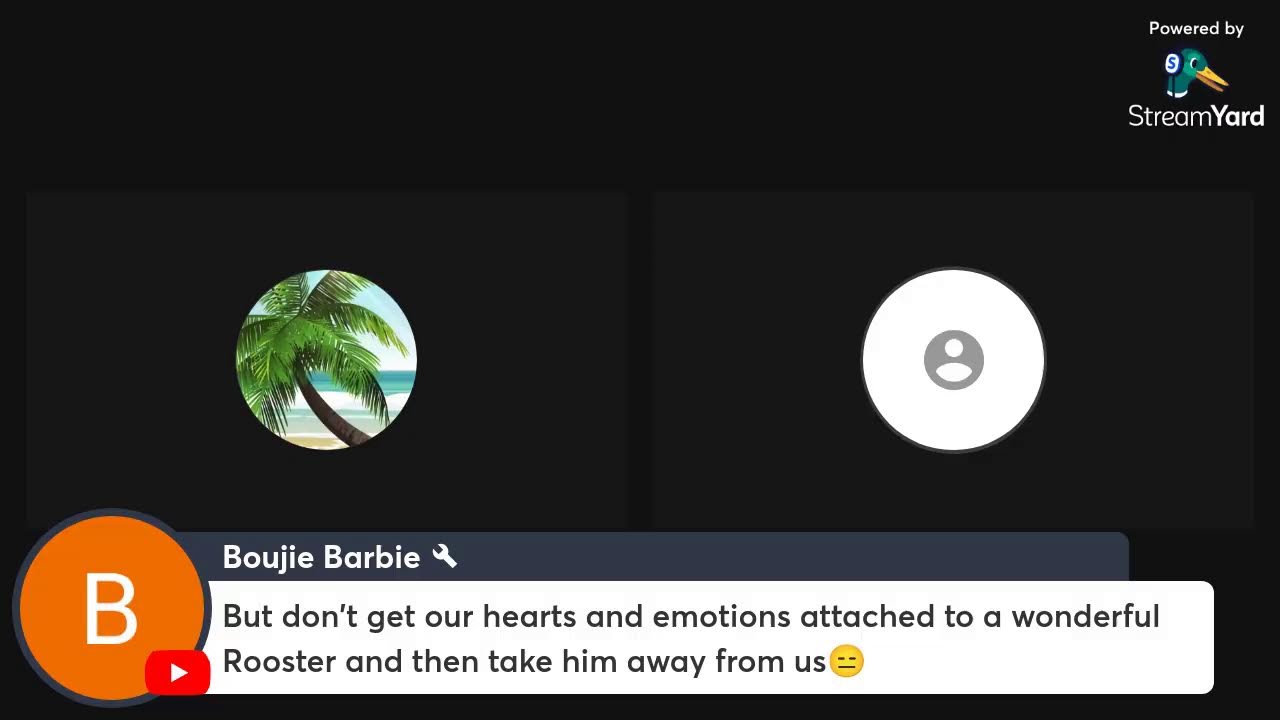The height and width of the screenshot is (720, 1280).
Task: Click the small S badge on duck logo
Action: (x=1172, y=64)
